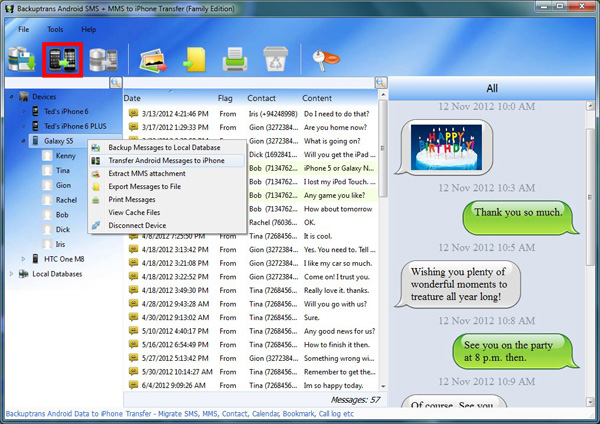The width and height of the screenshot is (600, 424).
Task: Choose Disconnect Device
Action: click(x=167, y=225)
